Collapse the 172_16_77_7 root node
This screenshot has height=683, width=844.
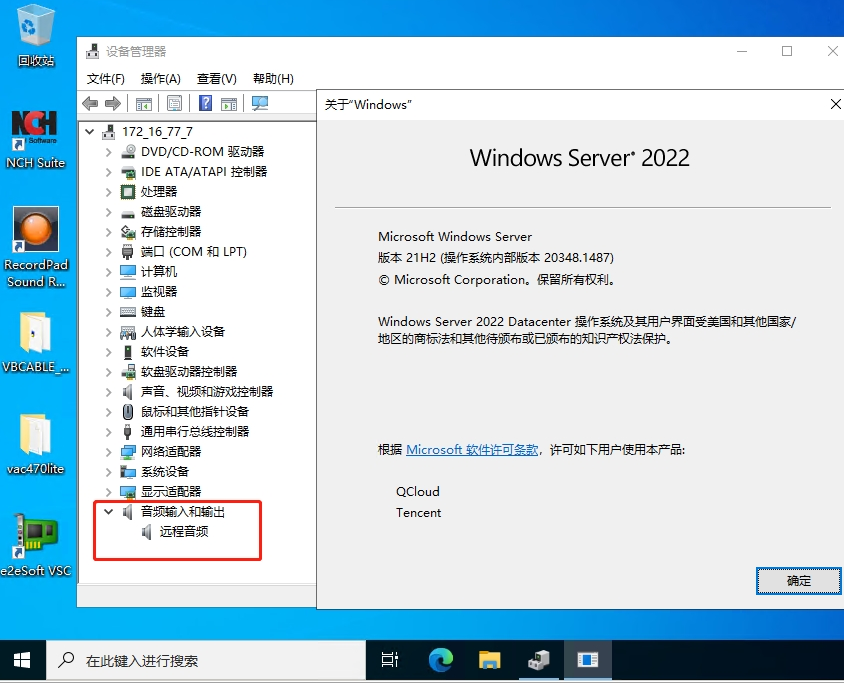[x=90, y=131]
